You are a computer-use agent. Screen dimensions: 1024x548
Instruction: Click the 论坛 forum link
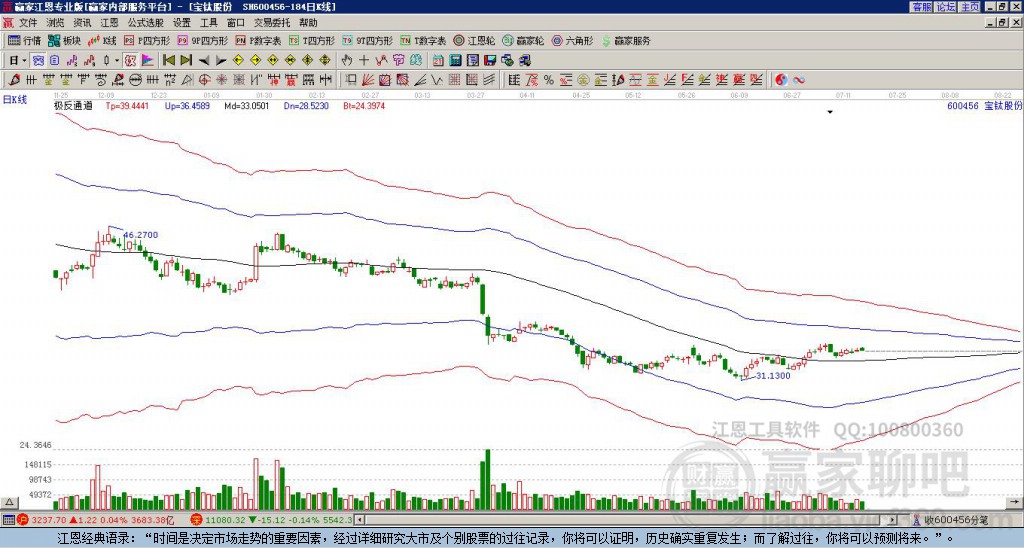click(946, 7)
